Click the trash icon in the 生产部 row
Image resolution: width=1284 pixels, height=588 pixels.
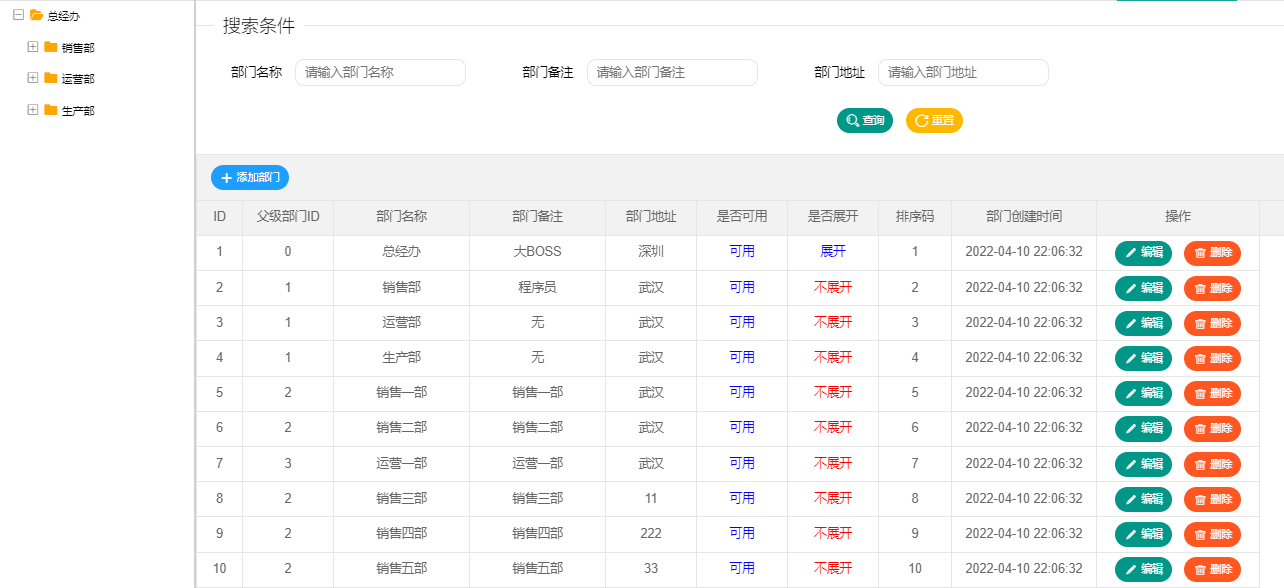pyautogui.click(x=1199, y=358)
